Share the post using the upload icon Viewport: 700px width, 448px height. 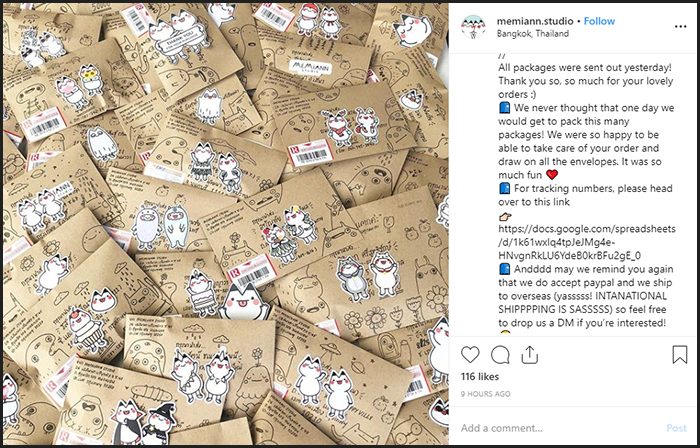tap(529, 355)
